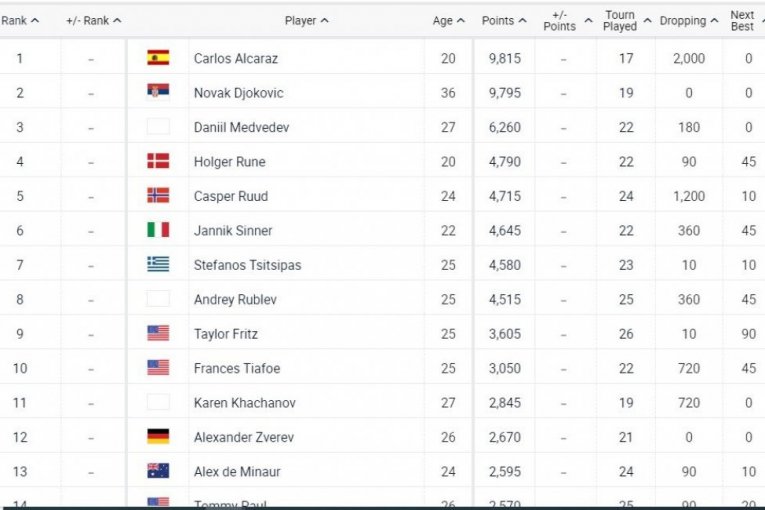
Task: Click the Serbia flag beside Novak Djokovic
Action: click(158, 93)
